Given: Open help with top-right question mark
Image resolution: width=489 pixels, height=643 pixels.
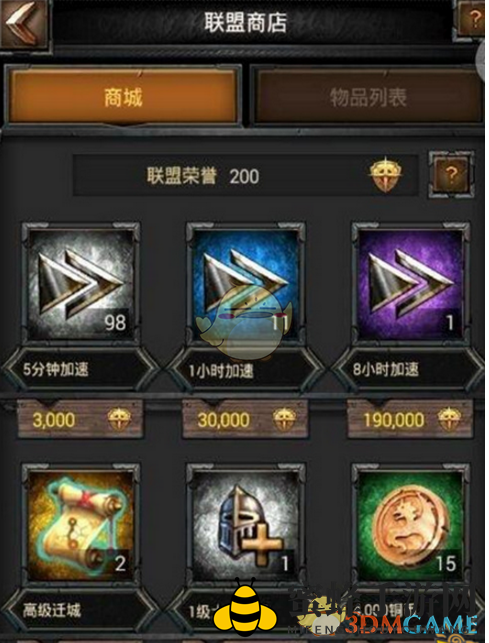Looking at the screenshot, I should (x=472, y=19).
